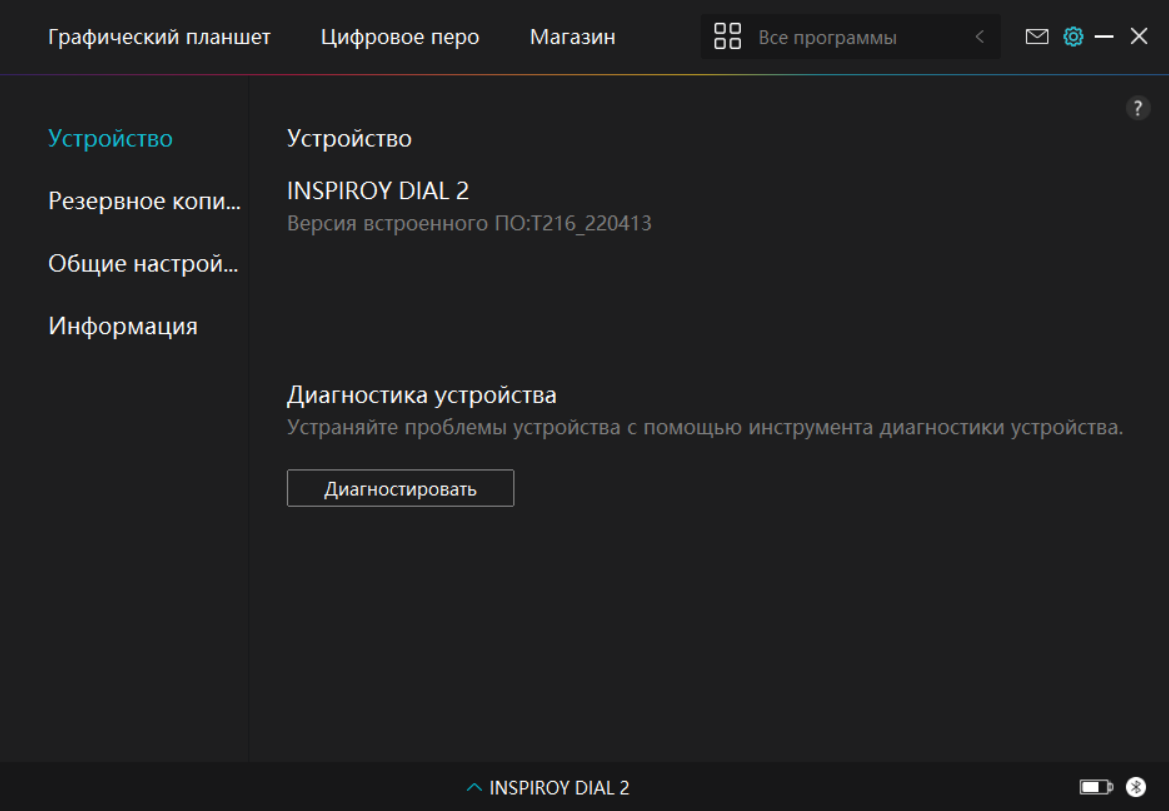Expand the device list up arrow
The height and width of the screenshot is (811, 1169).
[474, 788]
